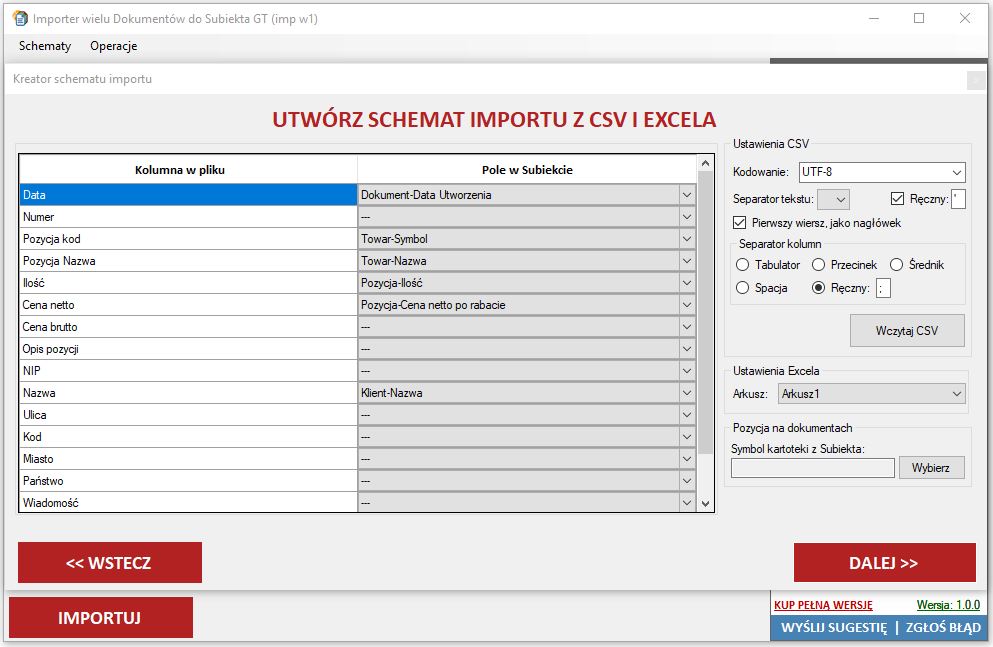
Task: Choose Przecinek as column separator
Action: [x=819, y=265]
